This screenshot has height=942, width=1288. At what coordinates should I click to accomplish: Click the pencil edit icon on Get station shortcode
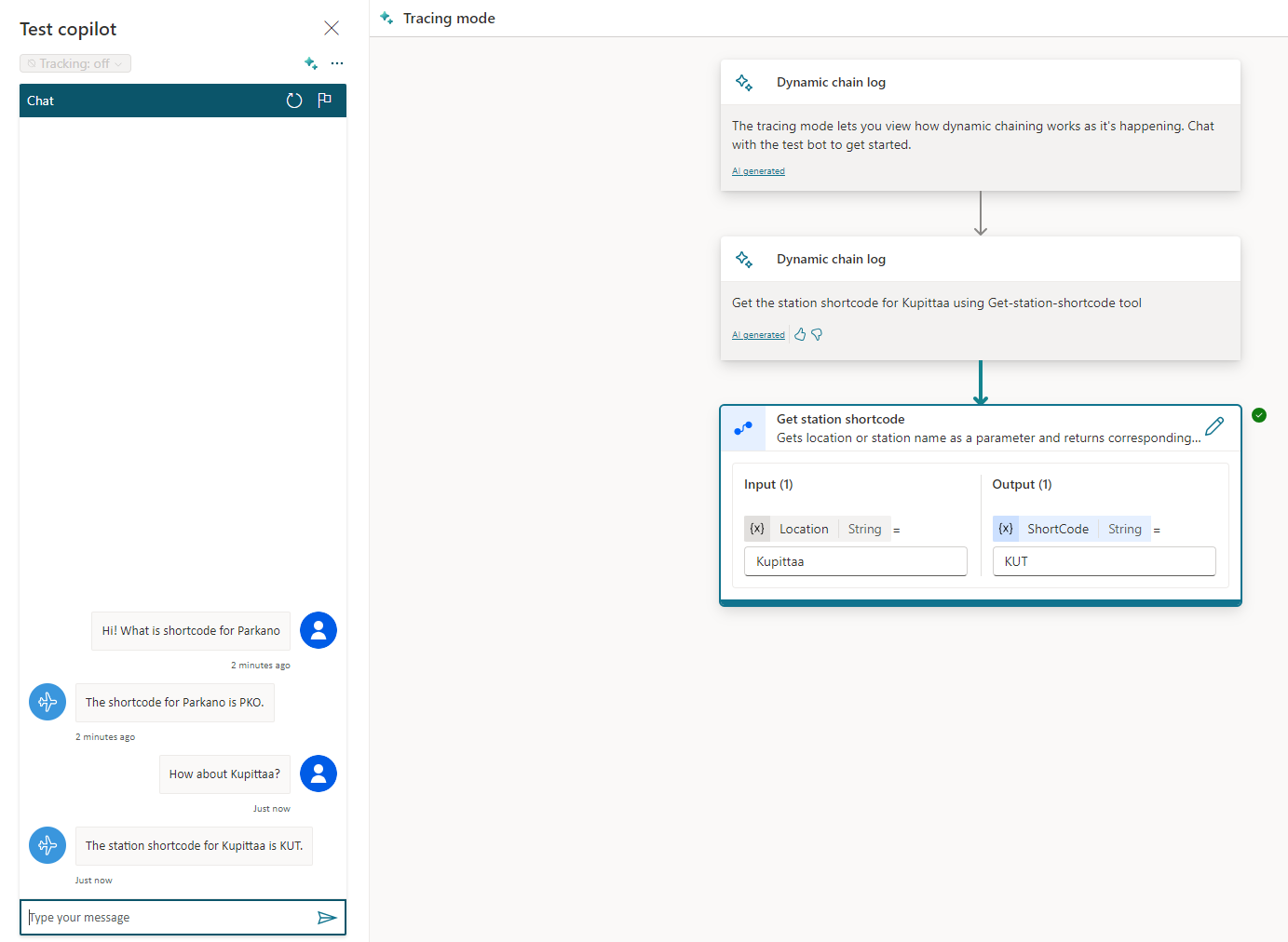click(1214, 427)
